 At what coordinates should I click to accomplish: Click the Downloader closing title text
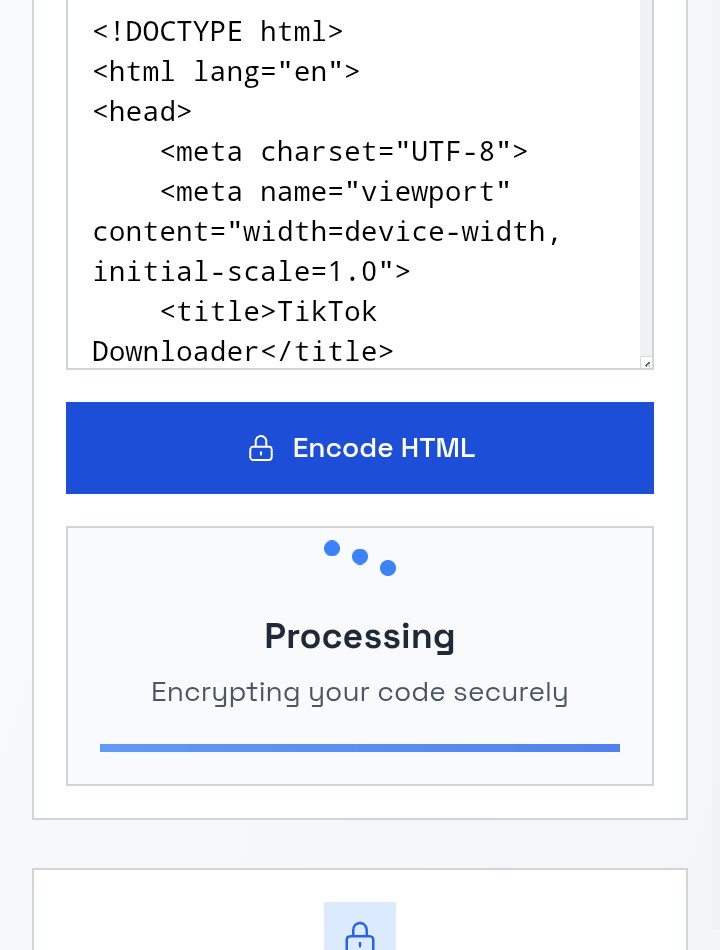pyautogui.click(x=243, y=351)
